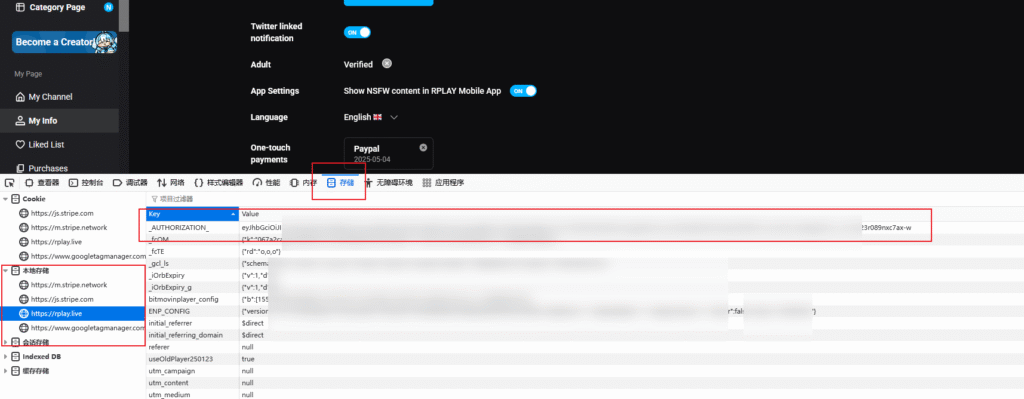Select https://js.stripe.com under 本地存储
Viewport: 1024px width, 399px height.
pyautogui.click(x=62, y=299)
